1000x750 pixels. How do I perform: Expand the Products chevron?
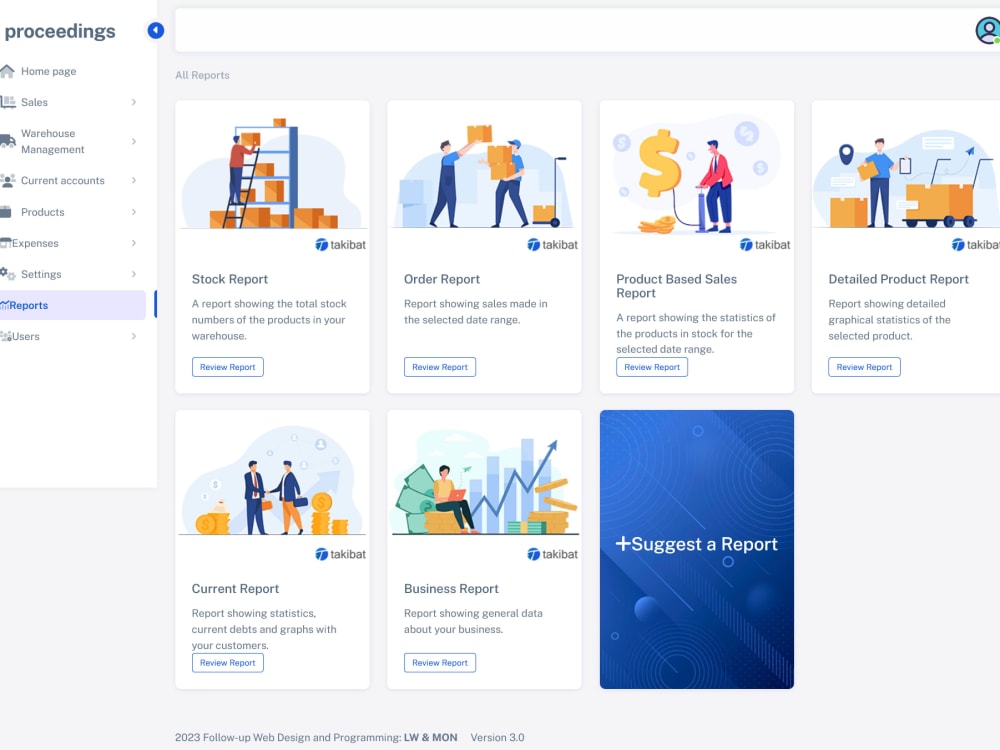tap(134, 212)
